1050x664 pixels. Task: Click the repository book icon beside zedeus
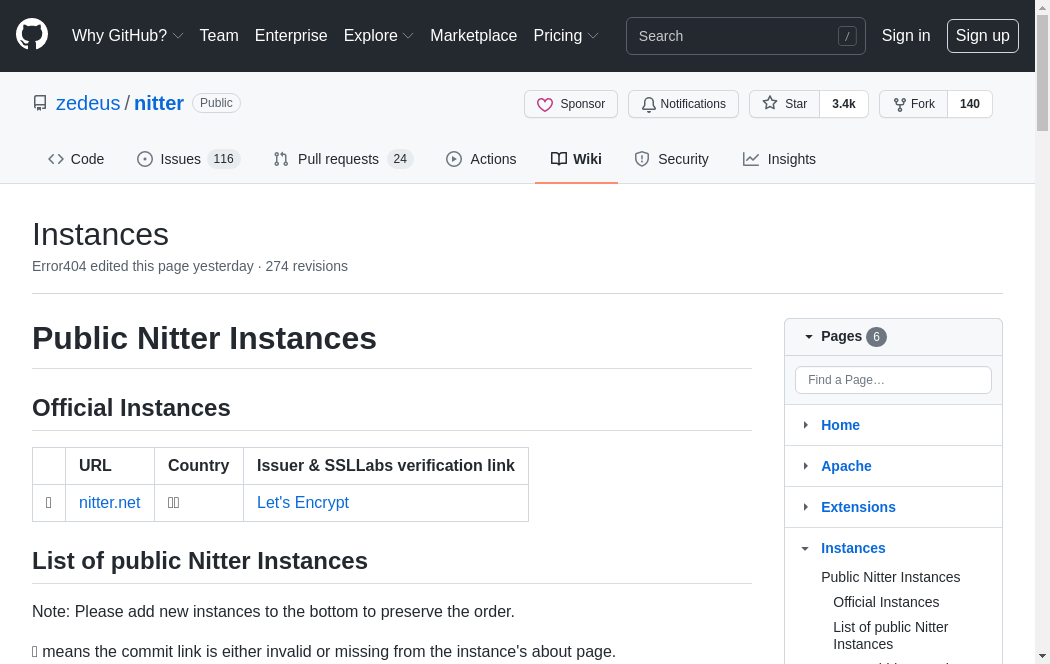point(40,103)
